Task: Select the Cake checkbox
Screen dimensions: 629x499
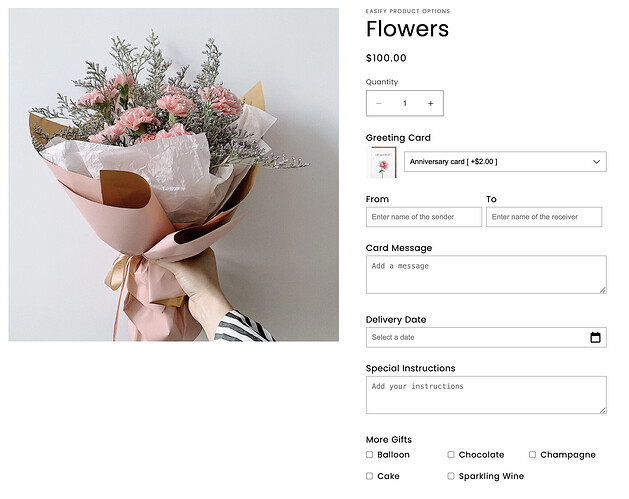Action: click(x=370, y=477)
